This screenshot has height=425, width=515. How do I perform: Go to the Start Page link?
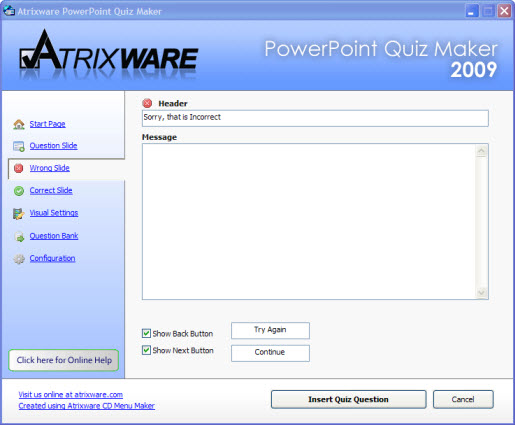click(x=47, y=124)
